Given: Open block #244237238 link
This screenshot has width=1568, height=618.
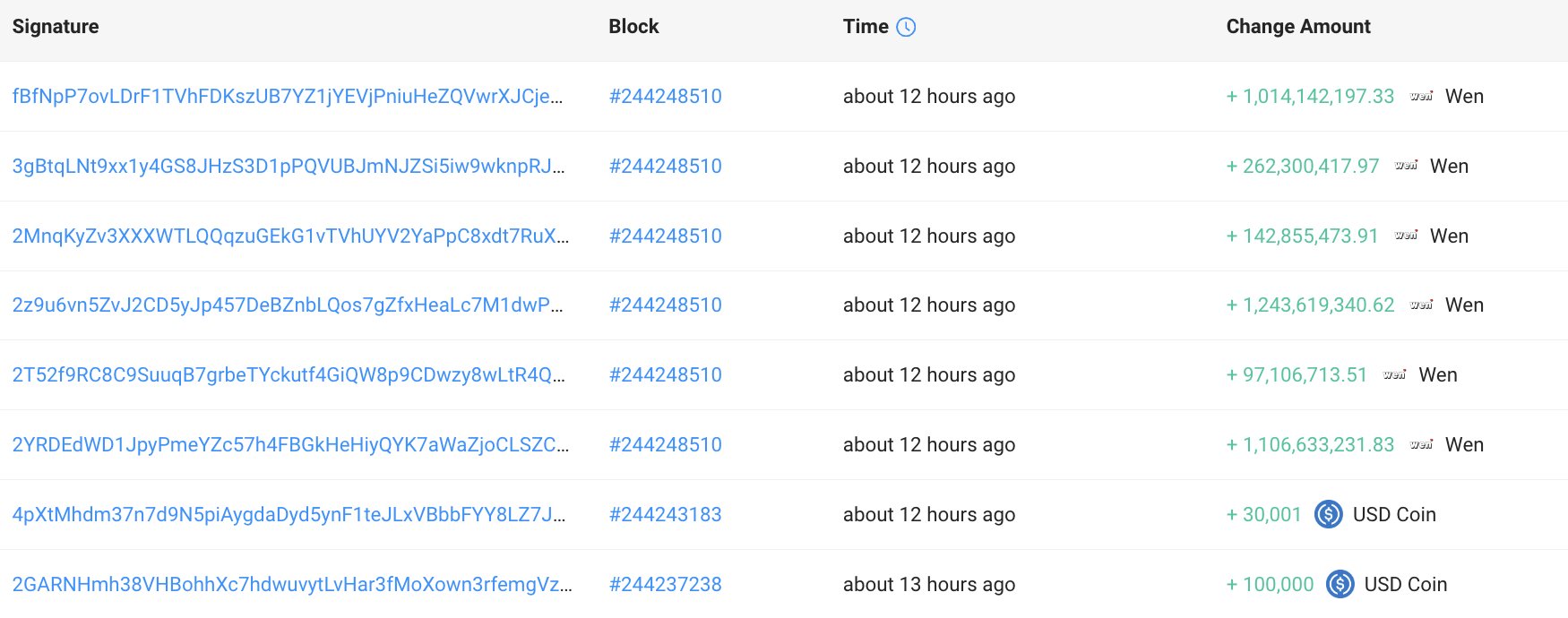Looking at the screenshot, I should point(665,584).
